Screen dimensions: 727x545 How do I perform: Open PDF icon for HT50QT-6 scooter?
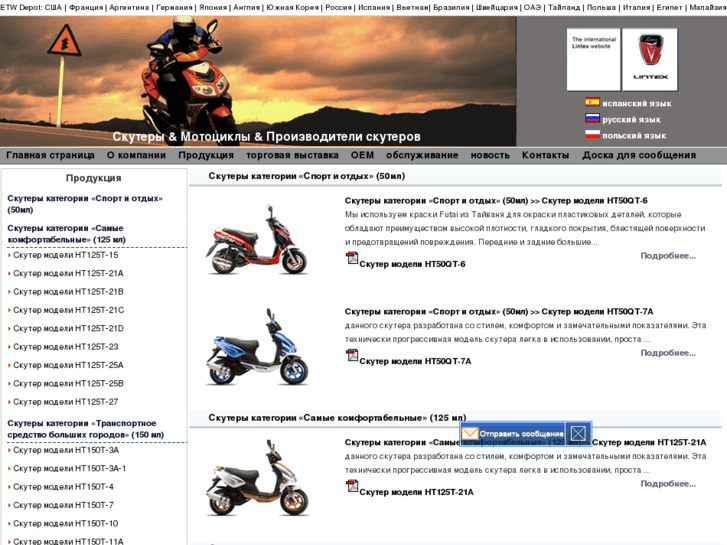(352, 259)
